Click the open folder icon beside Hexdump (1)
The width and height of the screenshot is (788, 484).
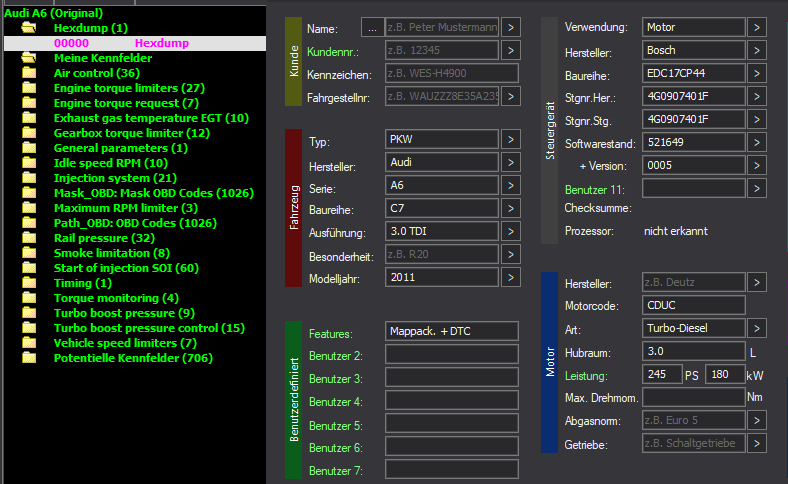tap(29, 28)
